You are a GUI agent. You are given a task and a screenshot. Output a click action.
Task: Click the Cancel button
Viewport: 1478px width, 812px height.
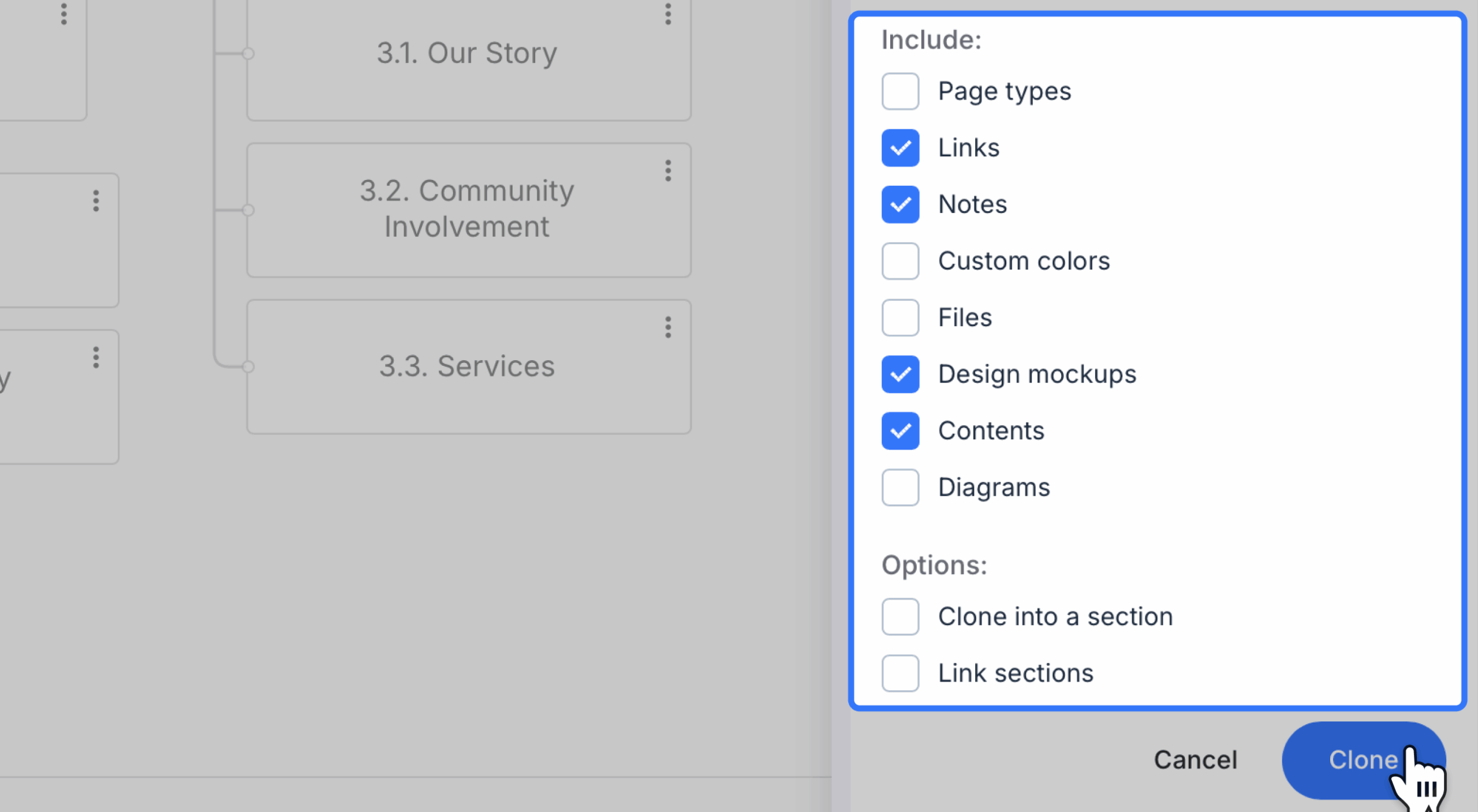1195,759
